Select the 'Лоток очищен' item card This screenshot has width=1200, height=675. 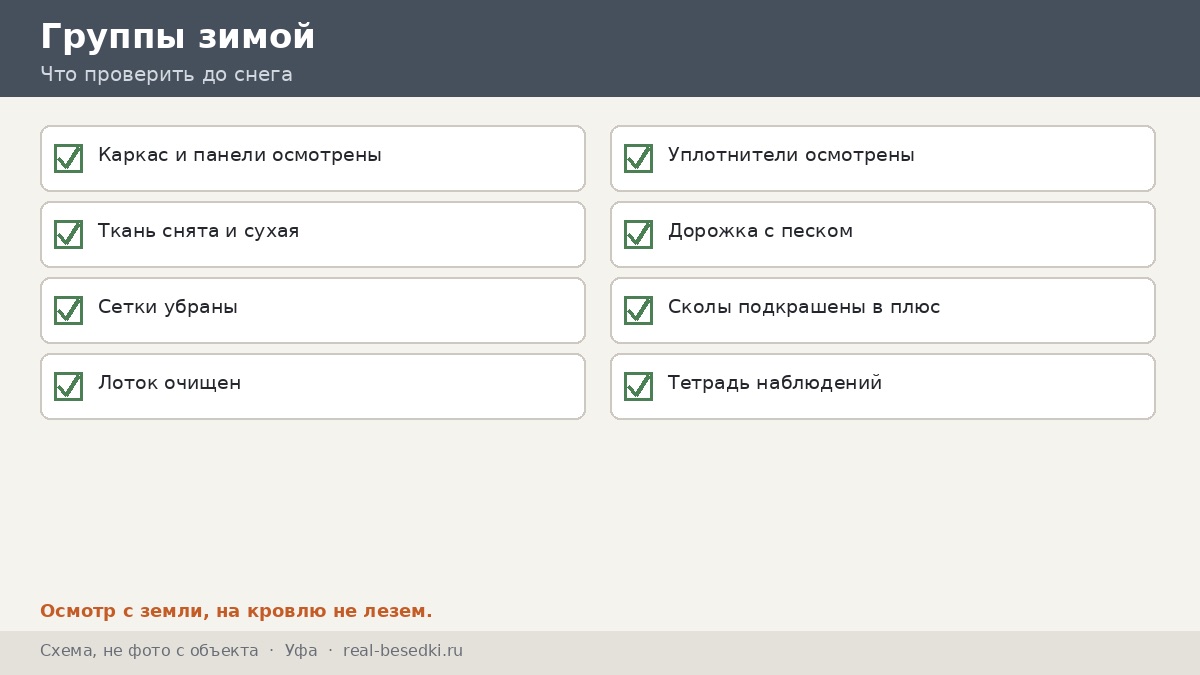click(313, 386)
